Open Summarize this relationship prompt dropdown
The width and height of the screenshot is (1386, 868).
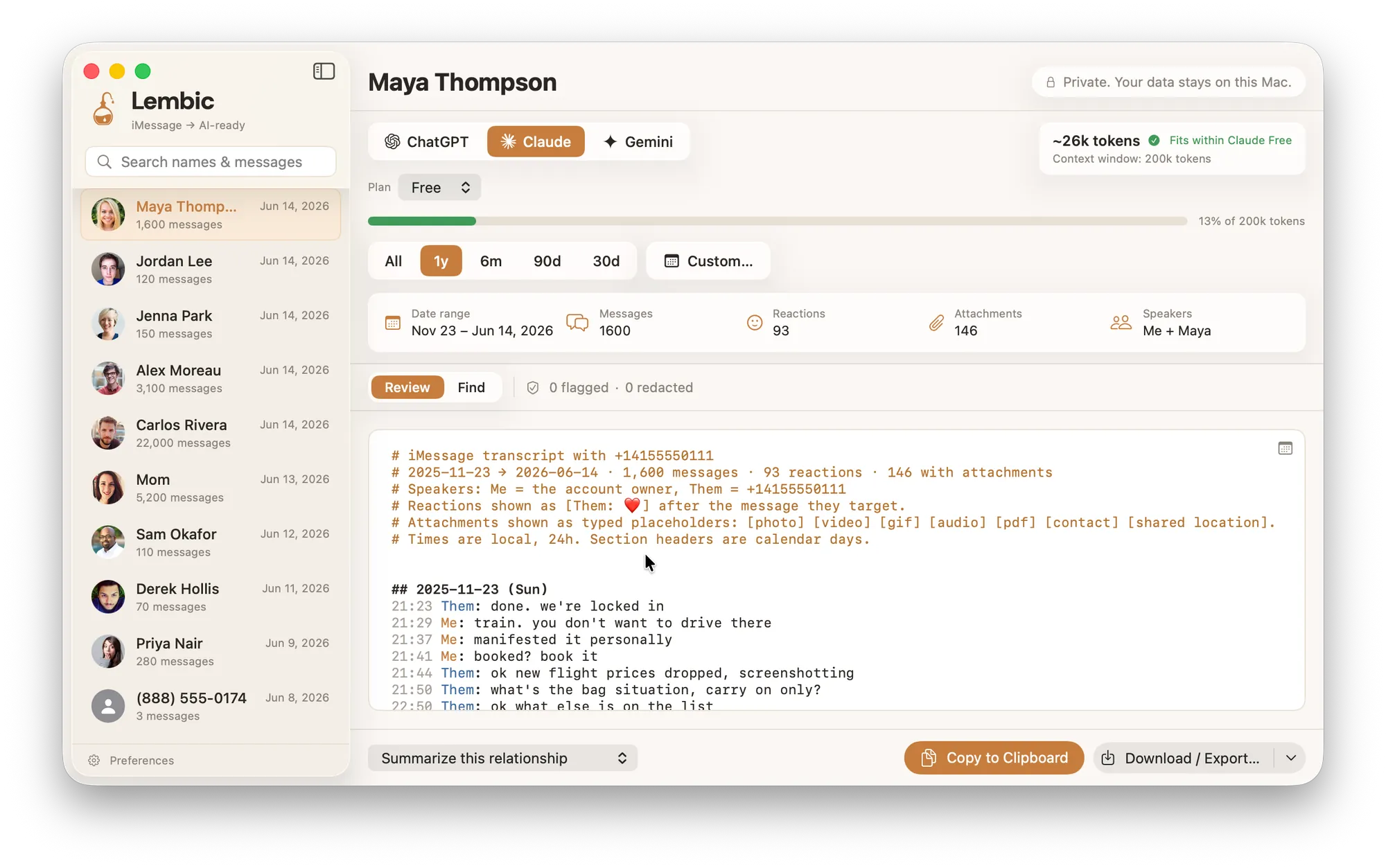coord(502,758)
